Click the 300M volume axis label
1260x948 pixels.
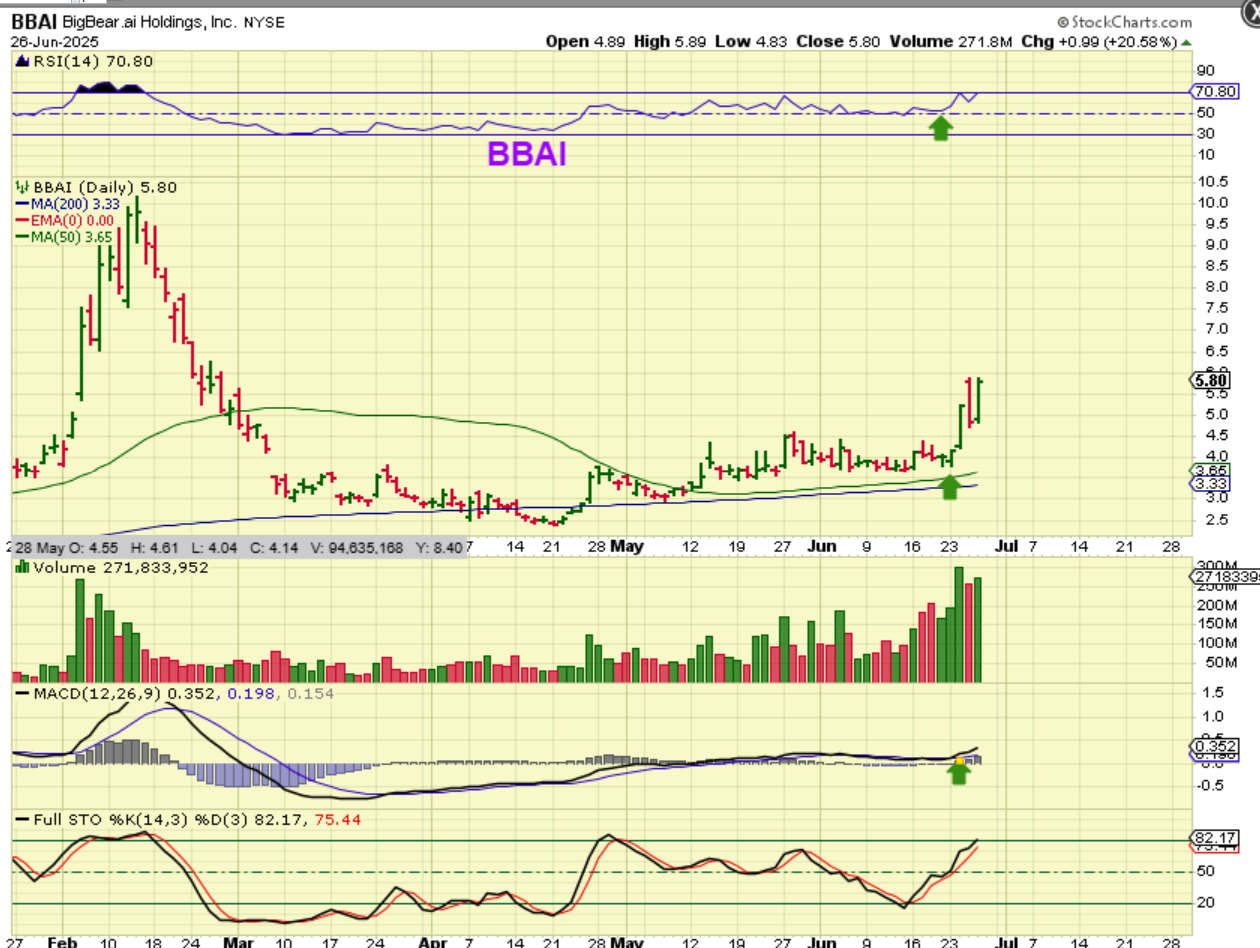pos(1216,566)
